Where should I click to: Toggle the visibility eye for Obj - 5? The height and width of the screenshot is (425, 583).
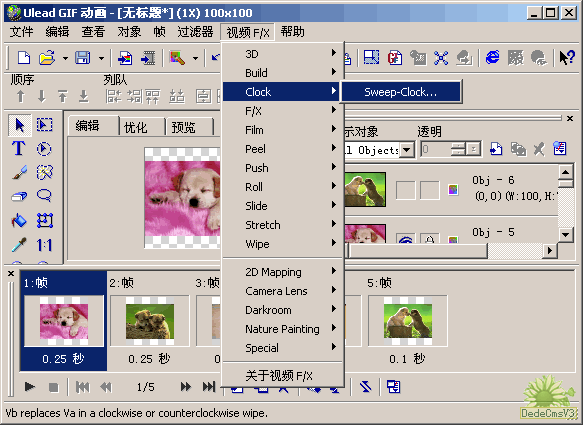pyautogui.click(x=406, y=239)
